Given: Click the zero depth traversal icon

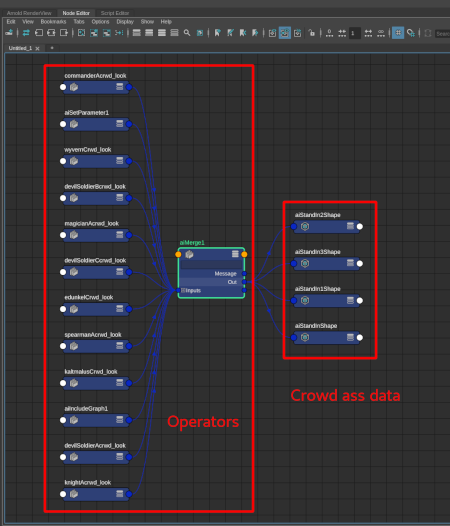Looking at the screenshot, I should 330,33.
